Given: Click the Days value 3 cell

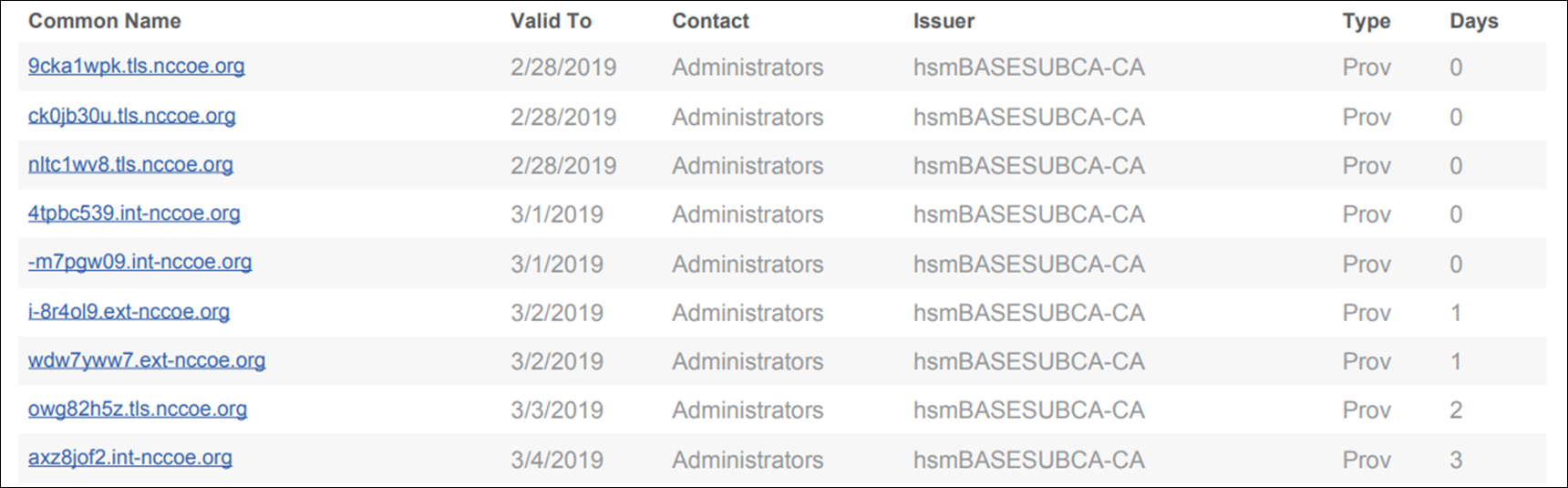Looking at the screenshot, I should coord(1456,460).
